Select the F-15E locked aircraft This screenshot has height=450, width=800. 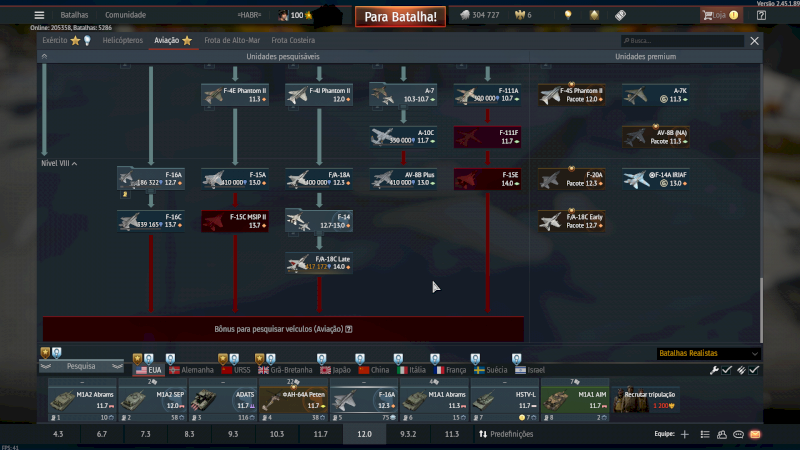[x=486, y=179]
